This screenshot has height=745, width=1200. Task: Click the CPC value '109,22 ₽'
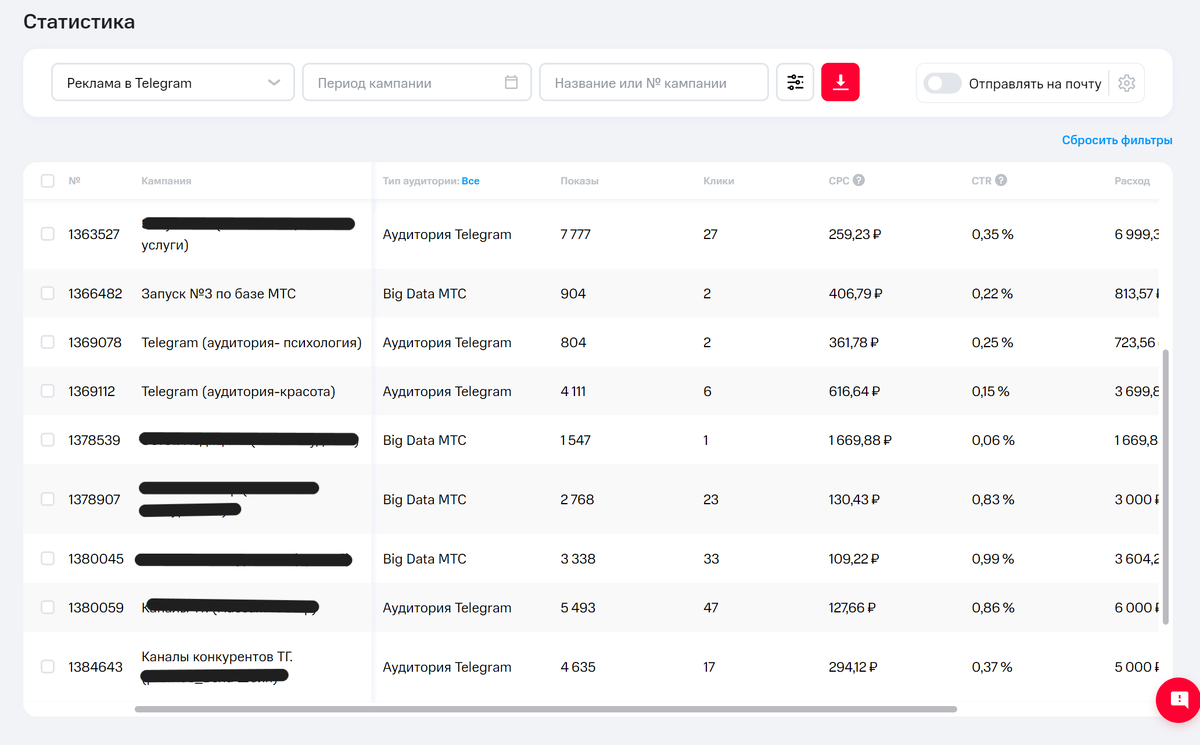854,559
